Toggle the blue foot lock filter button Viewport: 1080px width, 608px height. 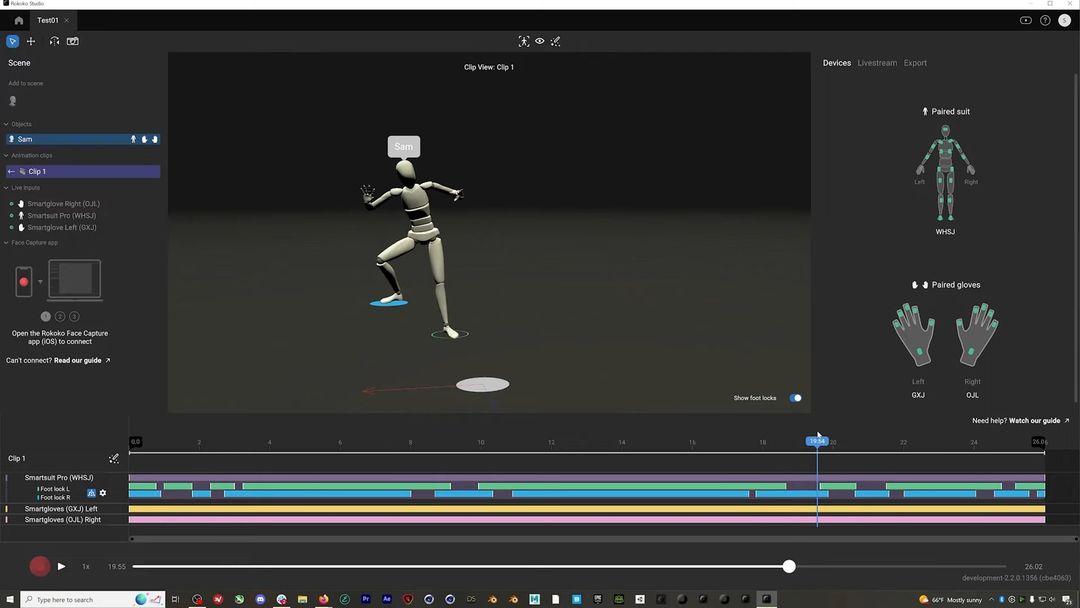pos(91,493)
